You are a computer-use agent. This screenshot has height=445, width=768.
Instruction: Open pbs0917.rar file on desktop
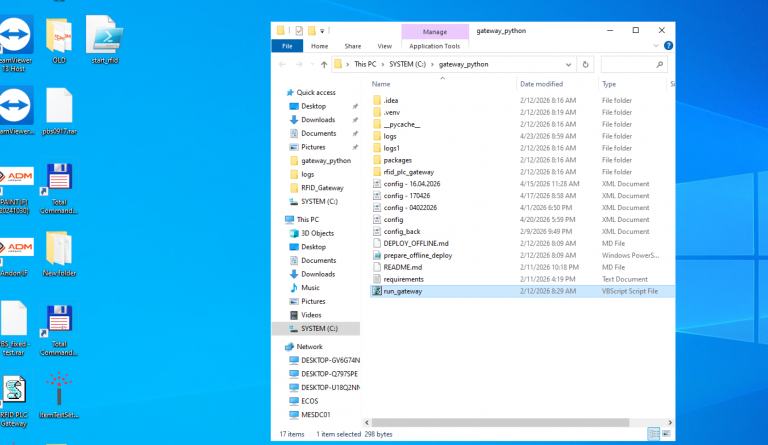(59, 112)
